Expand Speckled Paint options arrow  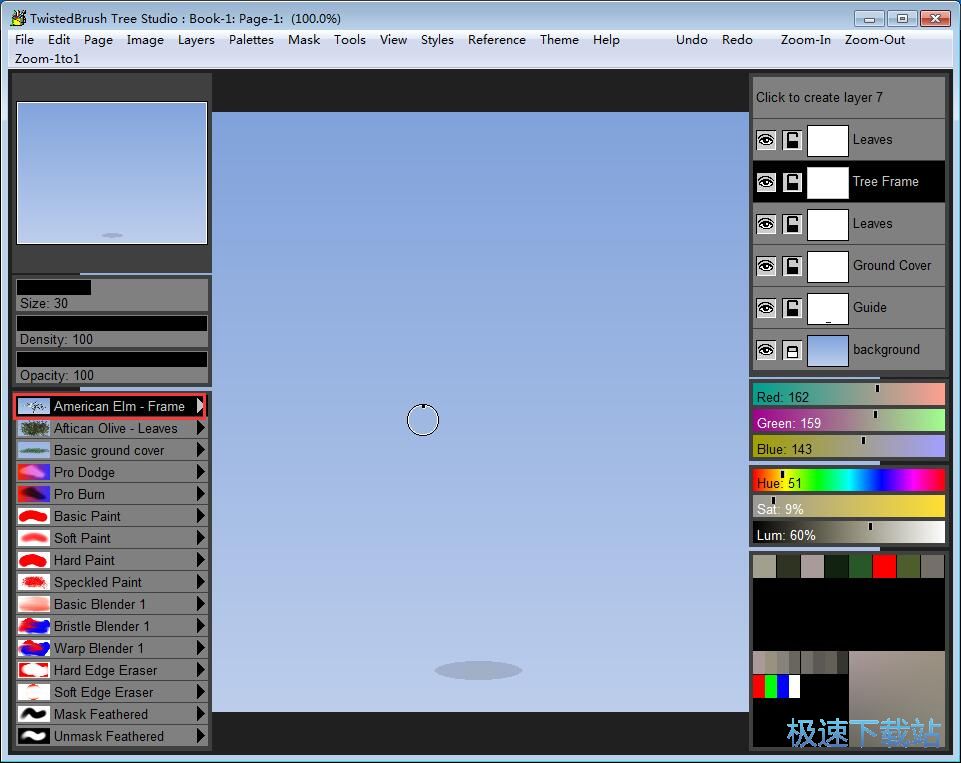(200, 582)
